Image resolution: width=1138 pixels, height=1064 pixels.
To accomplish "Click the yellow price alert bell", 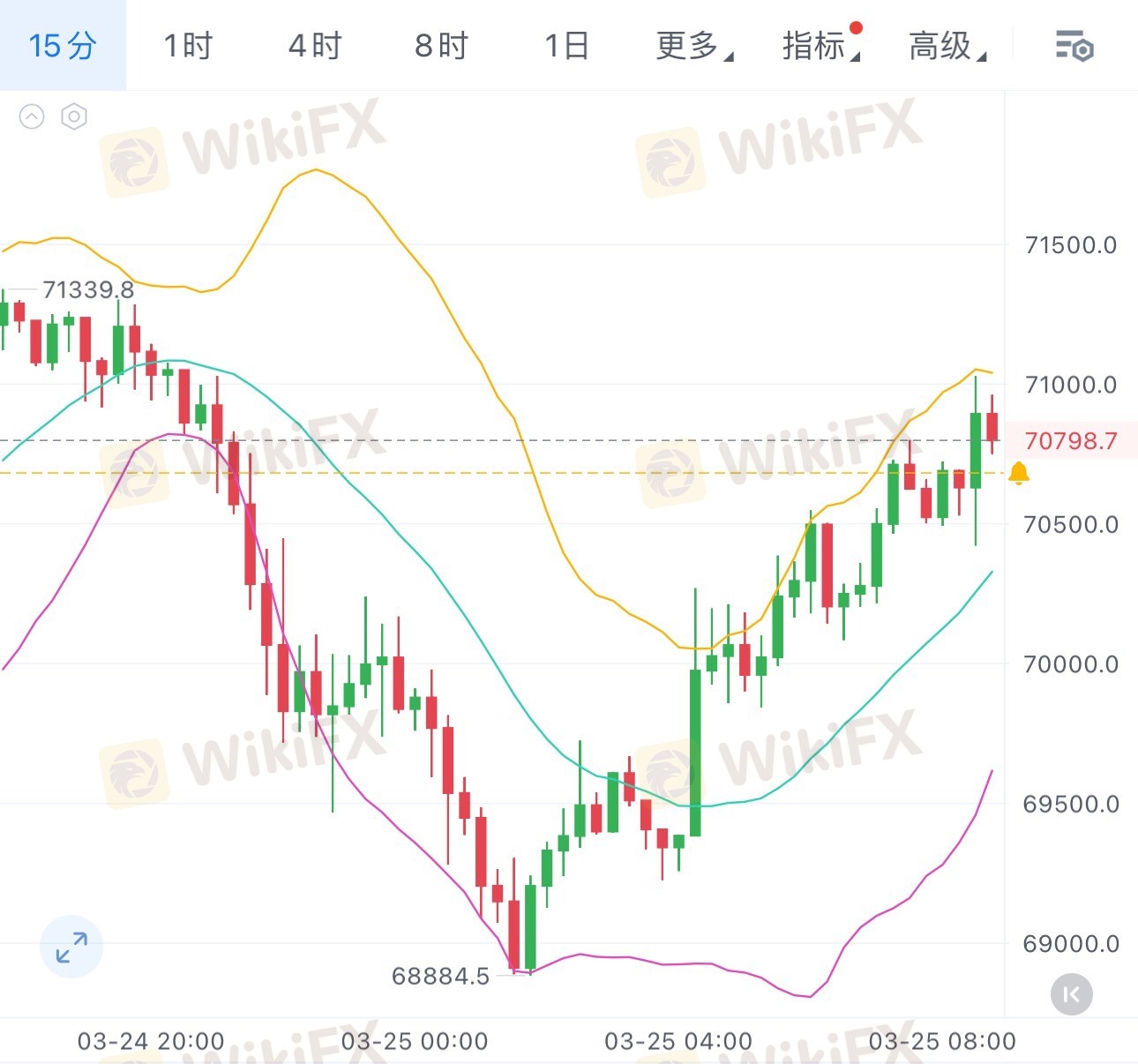I will pos(1018,473).
